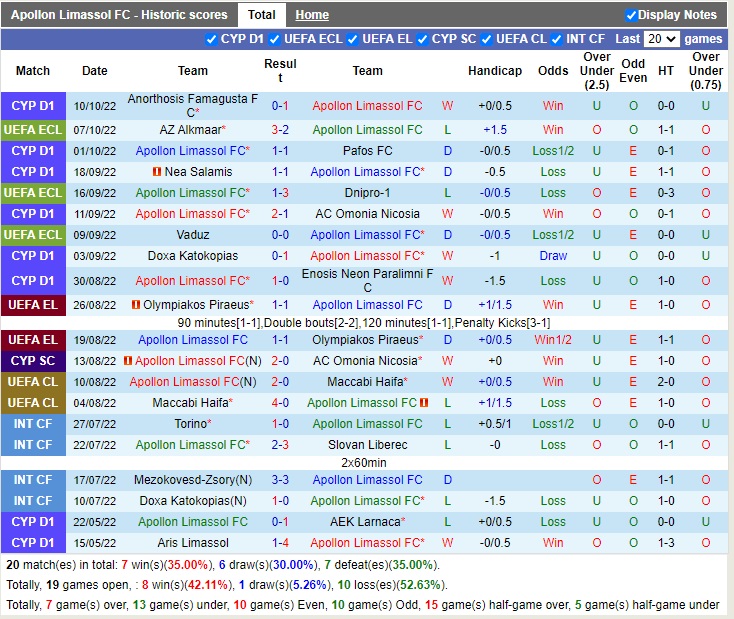Click the CYP SC league badge dated 13/08/22
This screenshot has height=619, width=734.
[32, 361]
